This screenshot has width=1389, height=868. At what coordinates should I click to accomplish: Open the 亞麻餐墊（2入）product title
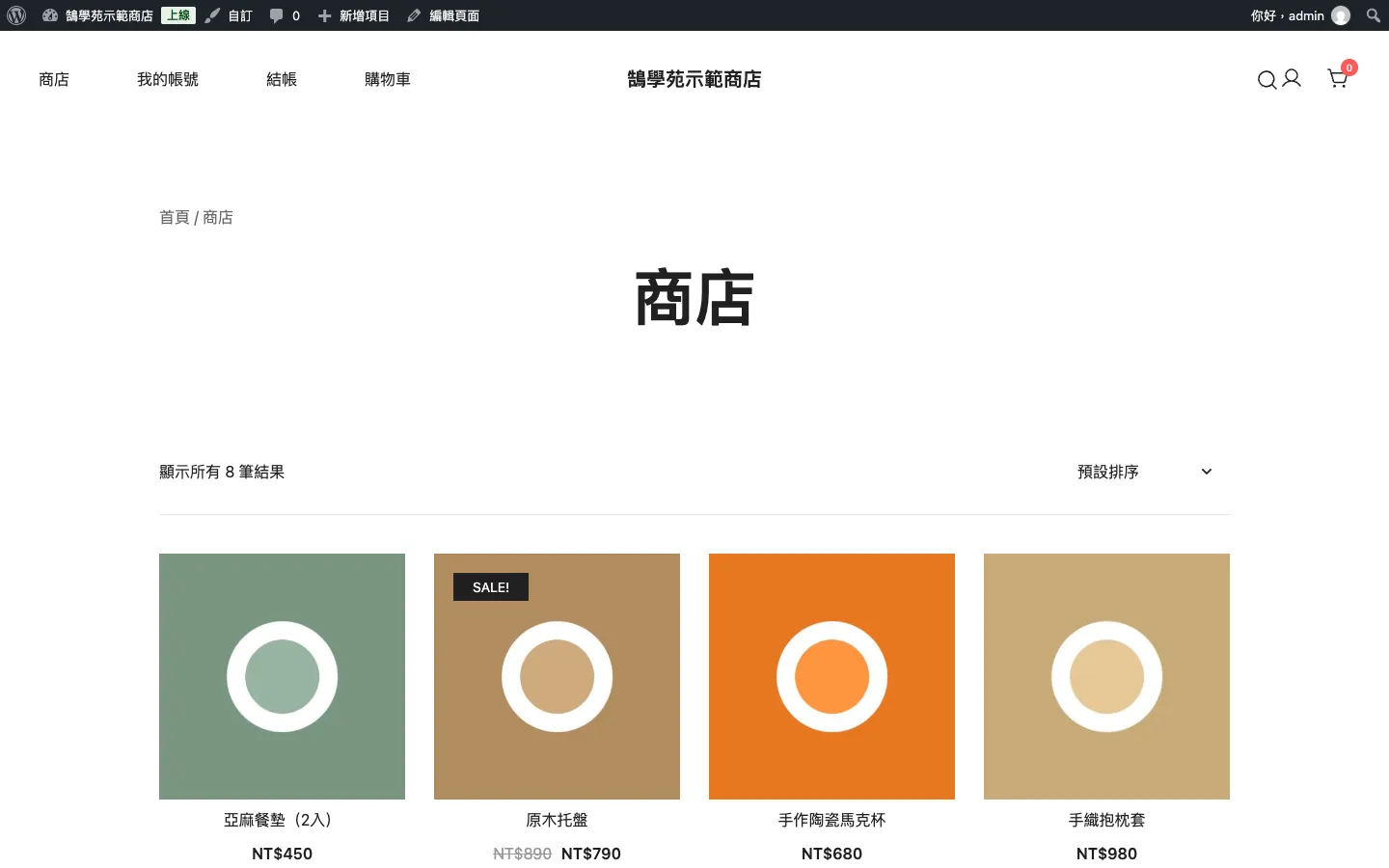282,820
